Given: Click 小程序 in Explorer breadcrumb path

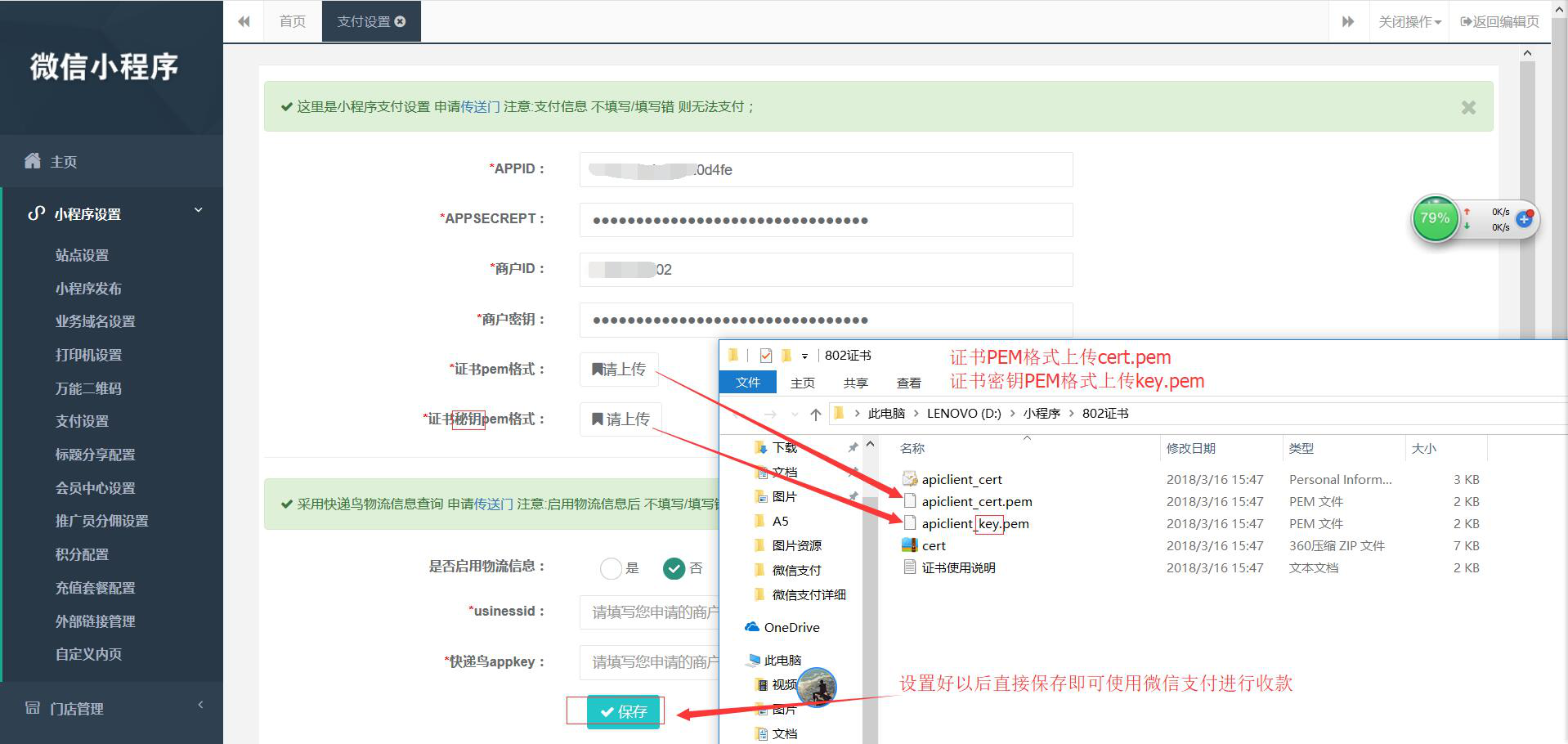Looking at the screenshot, I should click(x=1042, y=414).
